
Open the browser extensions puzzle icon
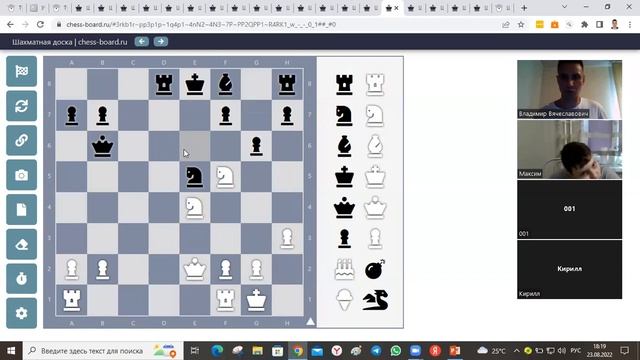(x=584, y=24)
